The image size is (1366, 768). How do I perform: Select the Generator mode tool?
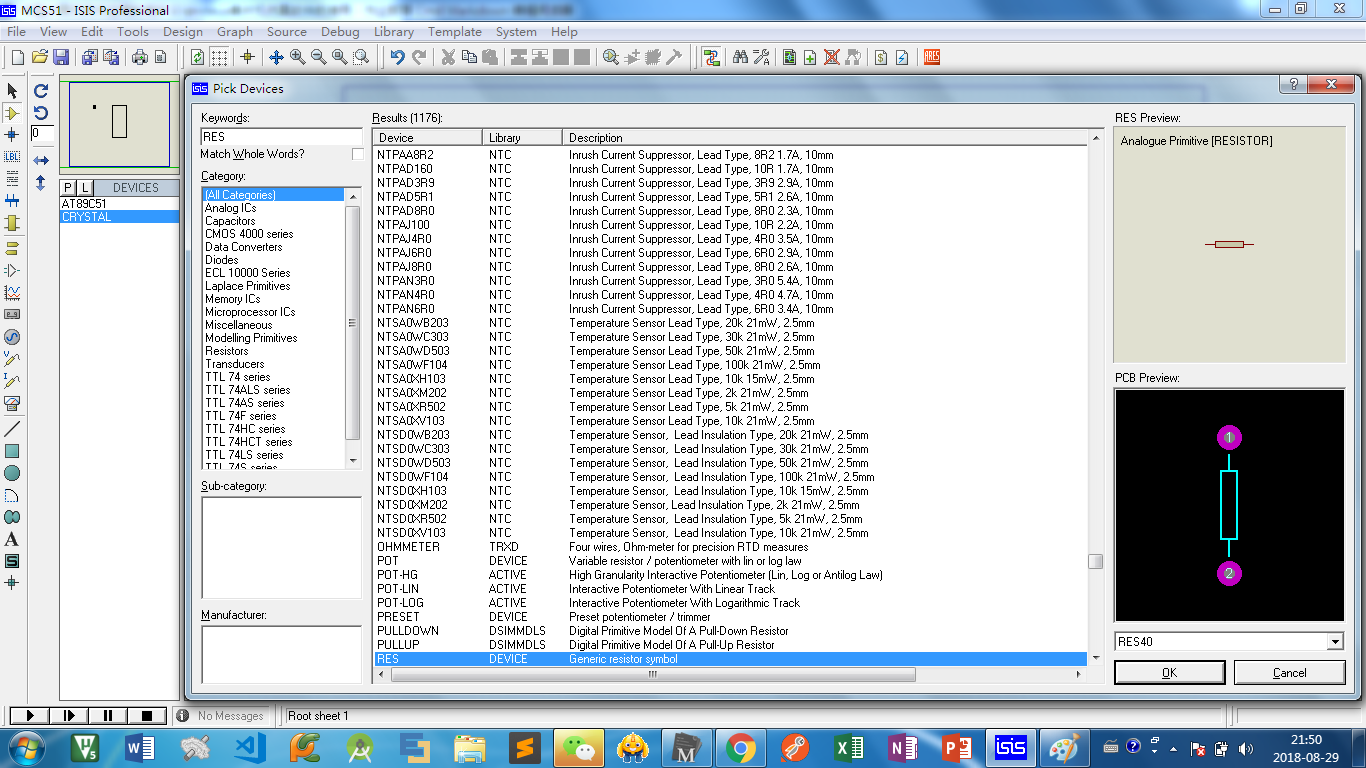[x=12, y=337]
